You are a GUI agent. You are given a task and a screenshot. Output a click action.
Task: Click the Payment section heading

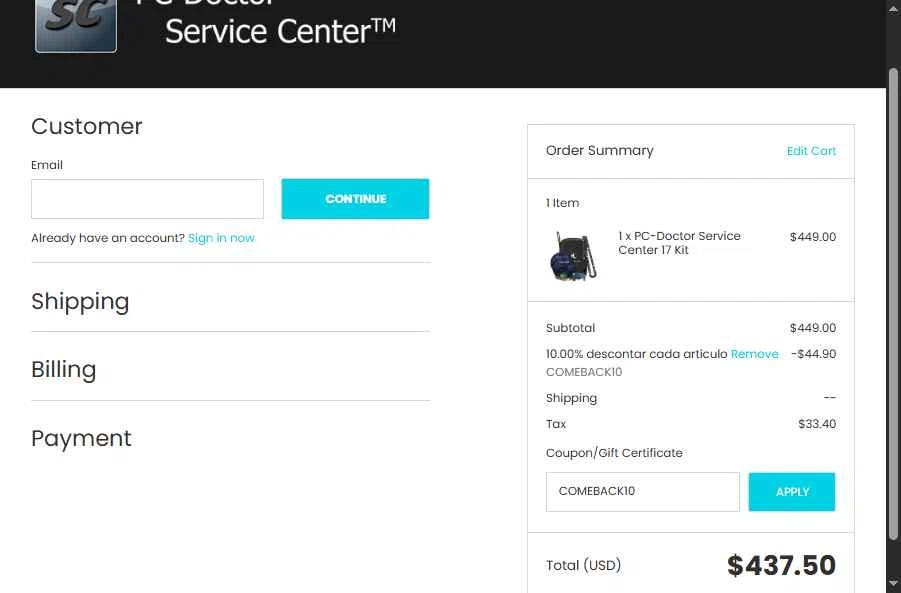pyautogui.click(x=82, y=438)
